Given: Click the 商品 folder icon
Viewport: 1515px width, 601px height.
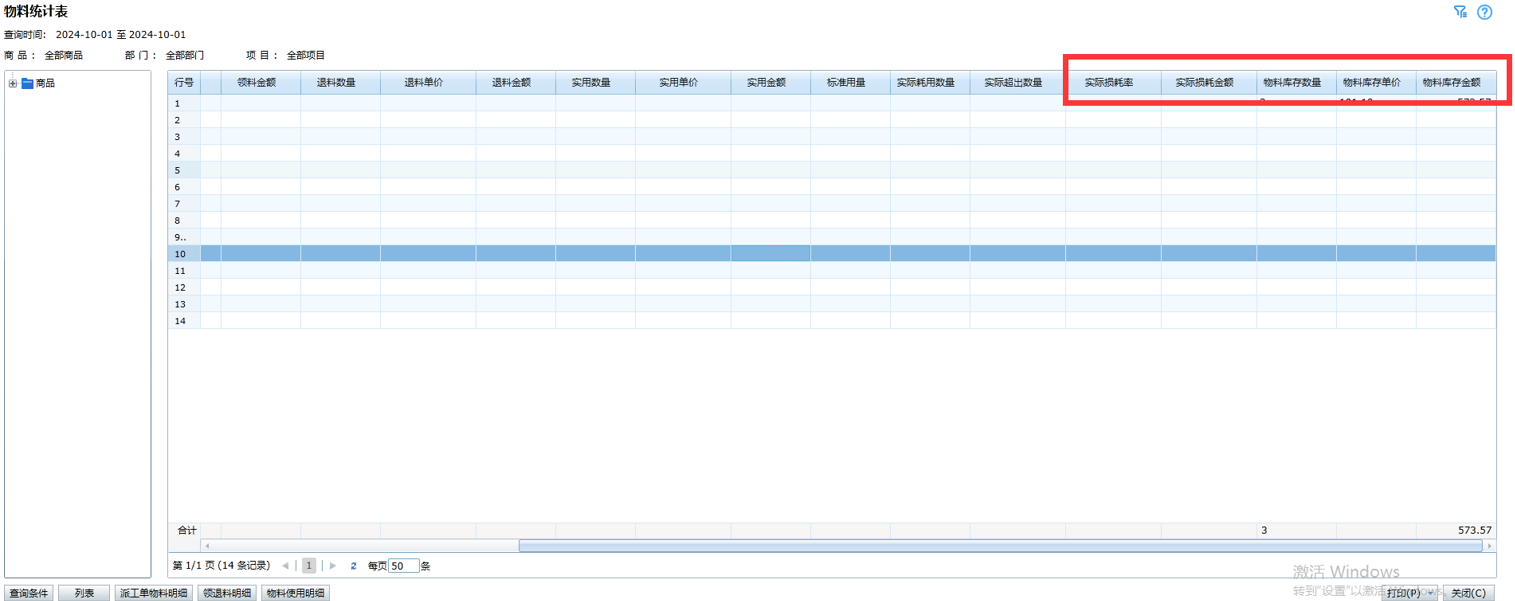Looking at the screenshot, I should coord(27,84).
